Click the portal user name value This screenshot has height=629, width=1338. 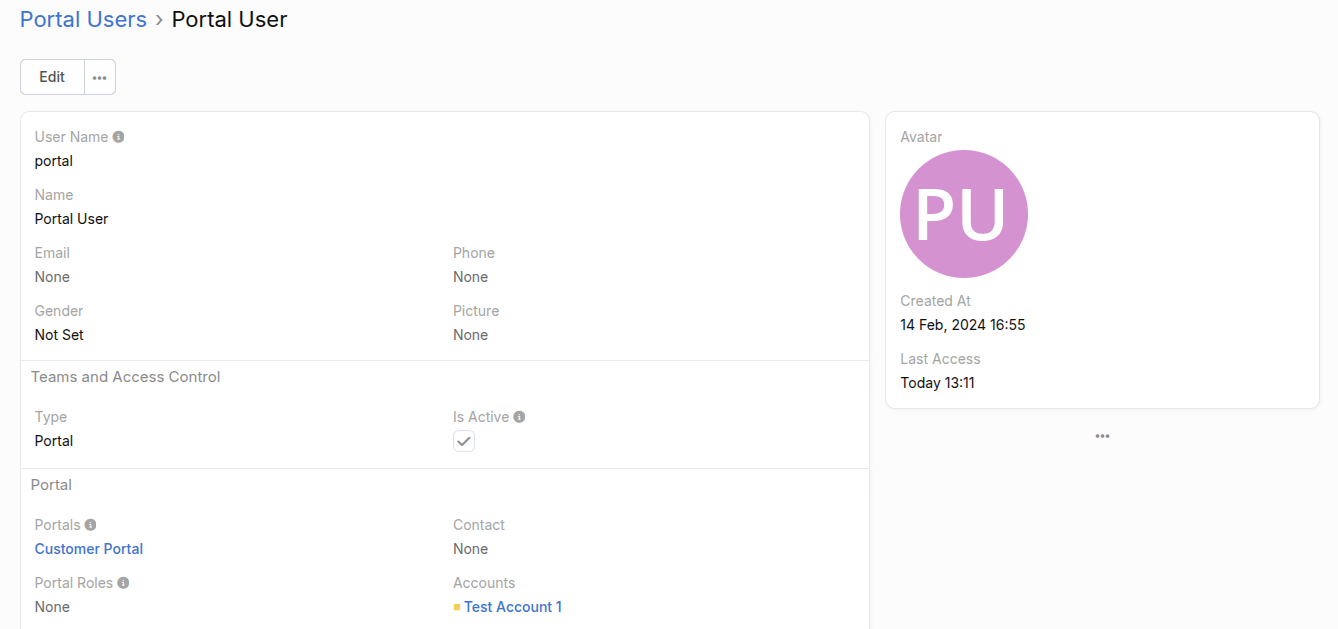click(54, 161)
